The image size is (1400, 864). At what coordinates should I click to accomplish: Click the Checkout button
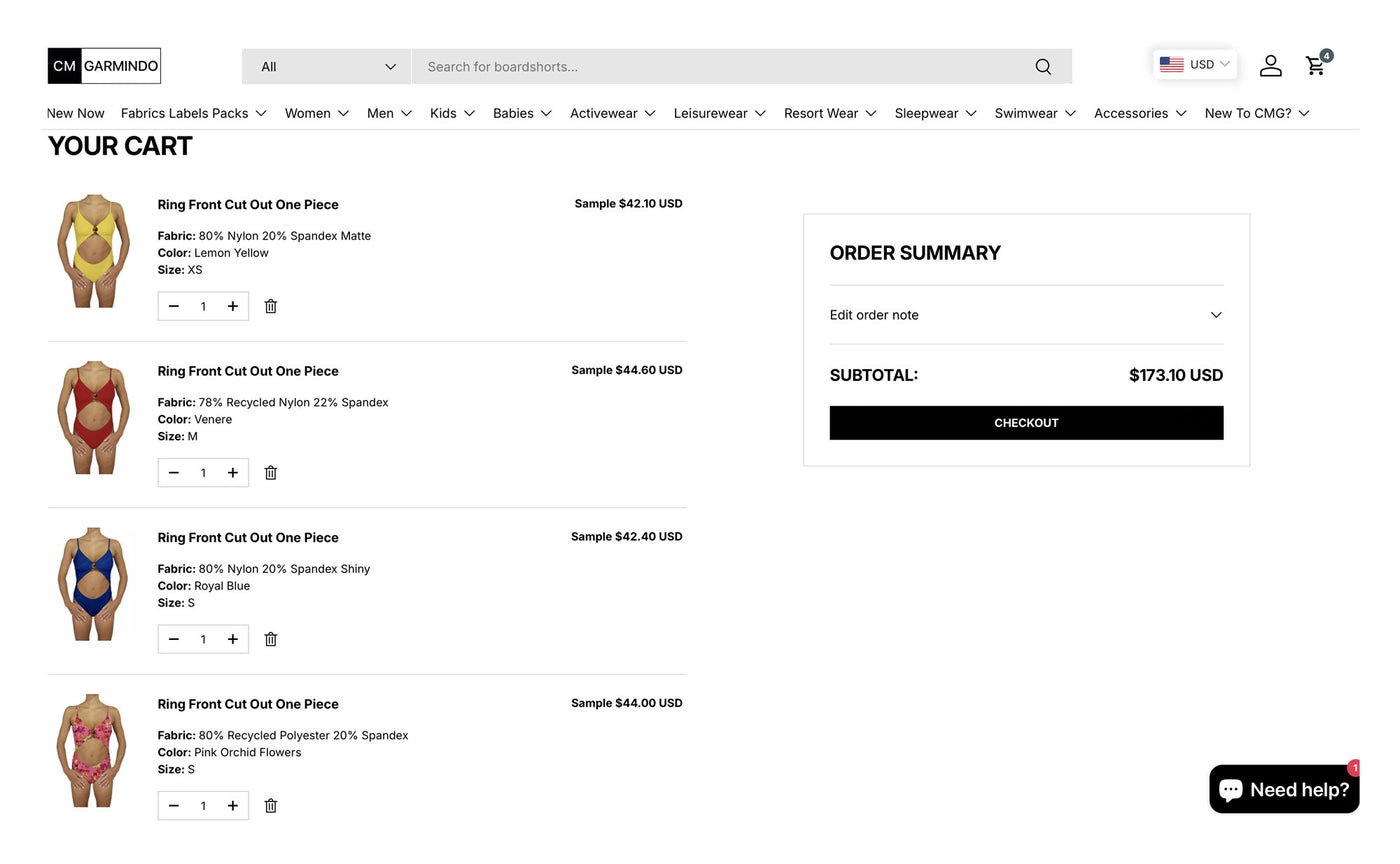point(1026,423)
